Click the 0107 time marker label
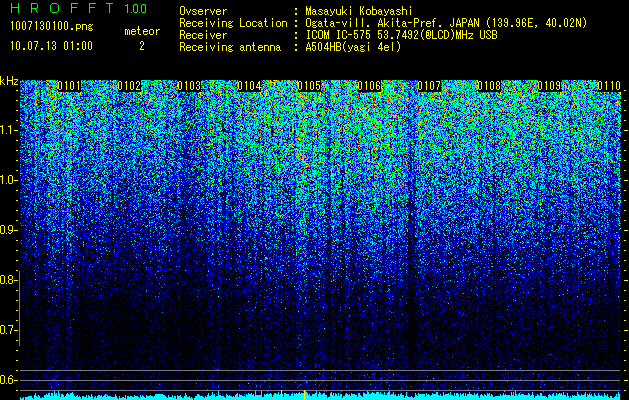The height and width of the screenshot is (400, 629). [429, 86]
